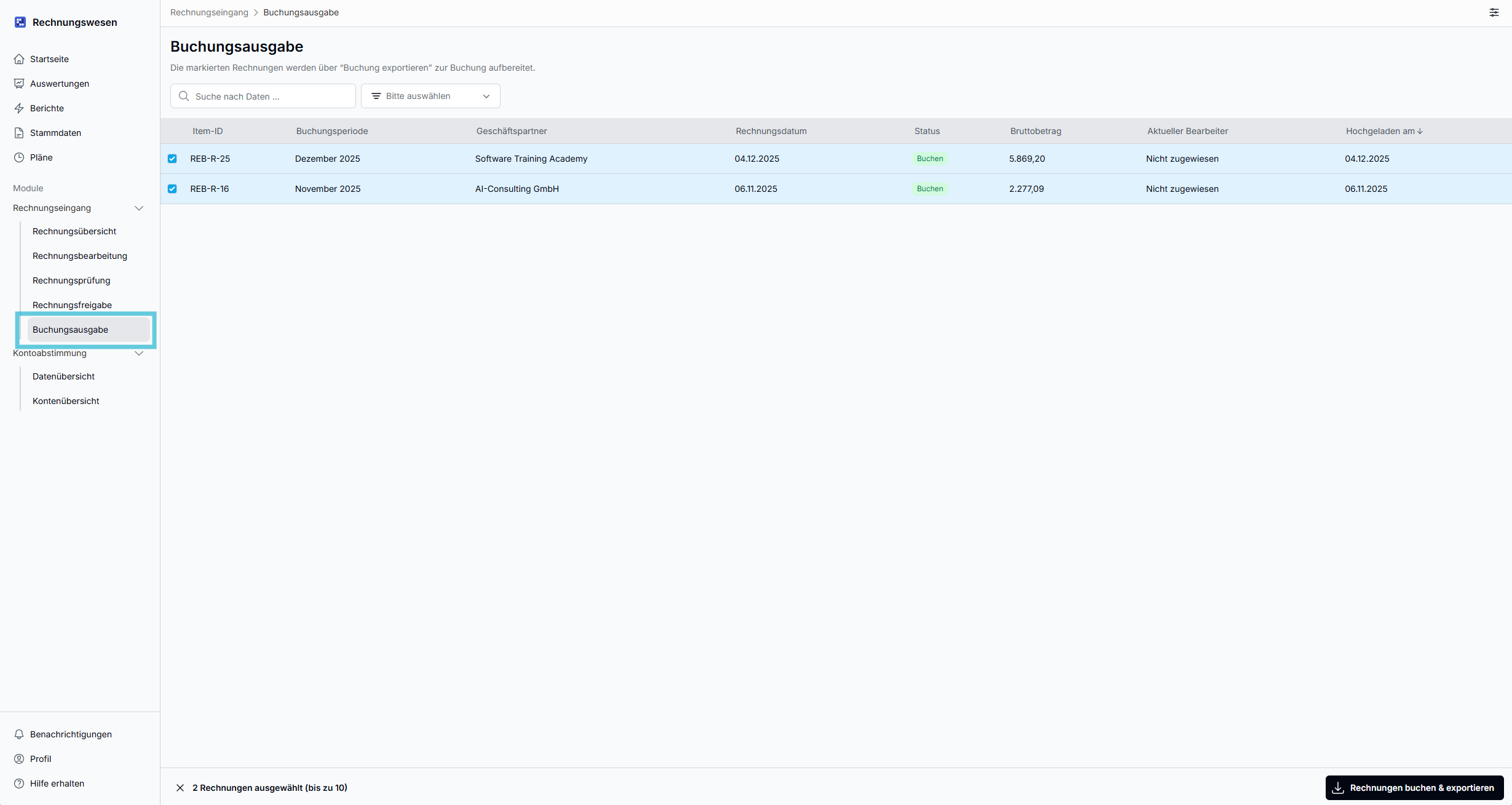
Task: Click the Stammdaten document icon
Action: pos(19,133)
